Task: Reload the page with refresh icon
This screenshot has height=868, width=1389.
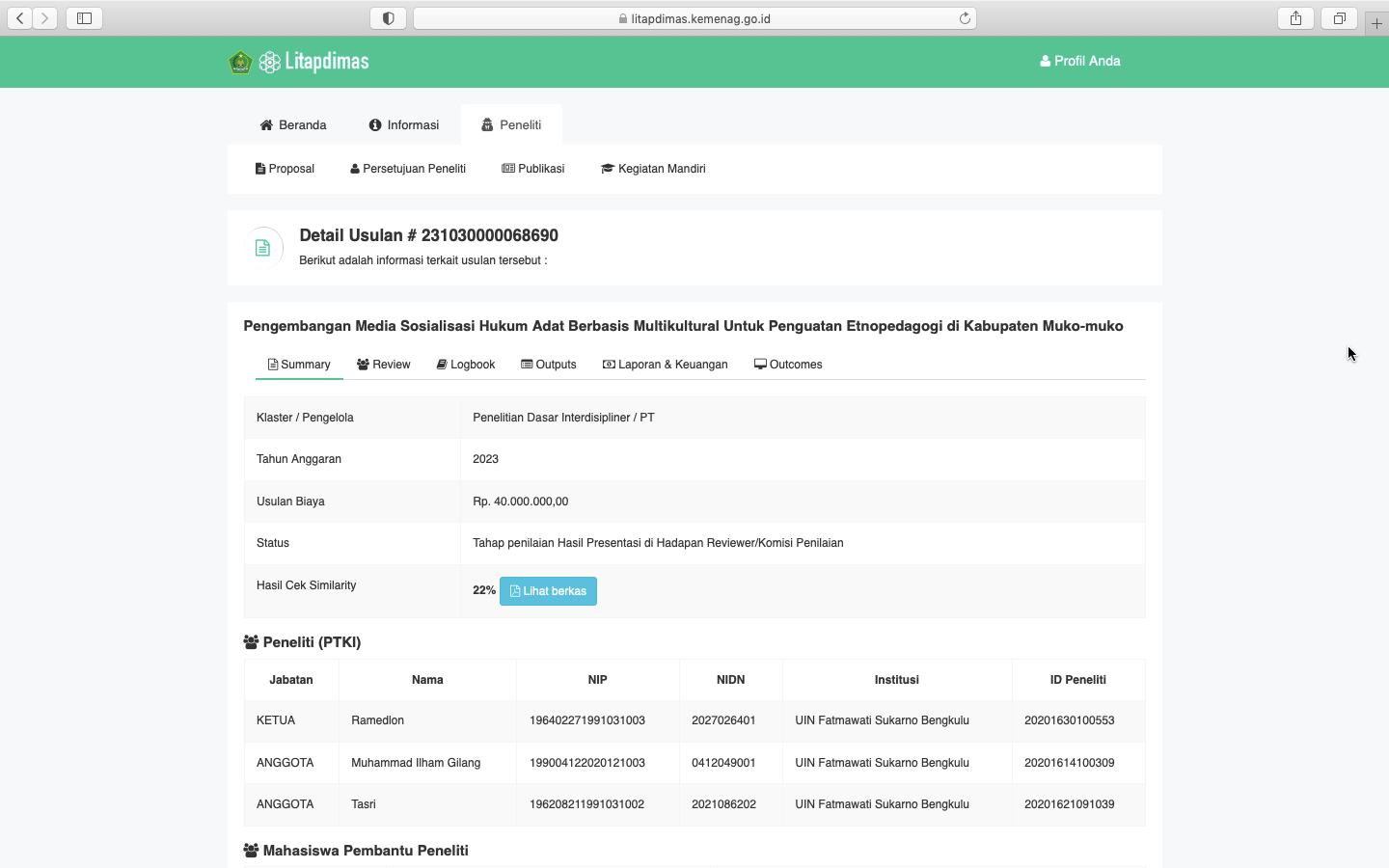Action: pyautogui.click(x=965, y=18)
